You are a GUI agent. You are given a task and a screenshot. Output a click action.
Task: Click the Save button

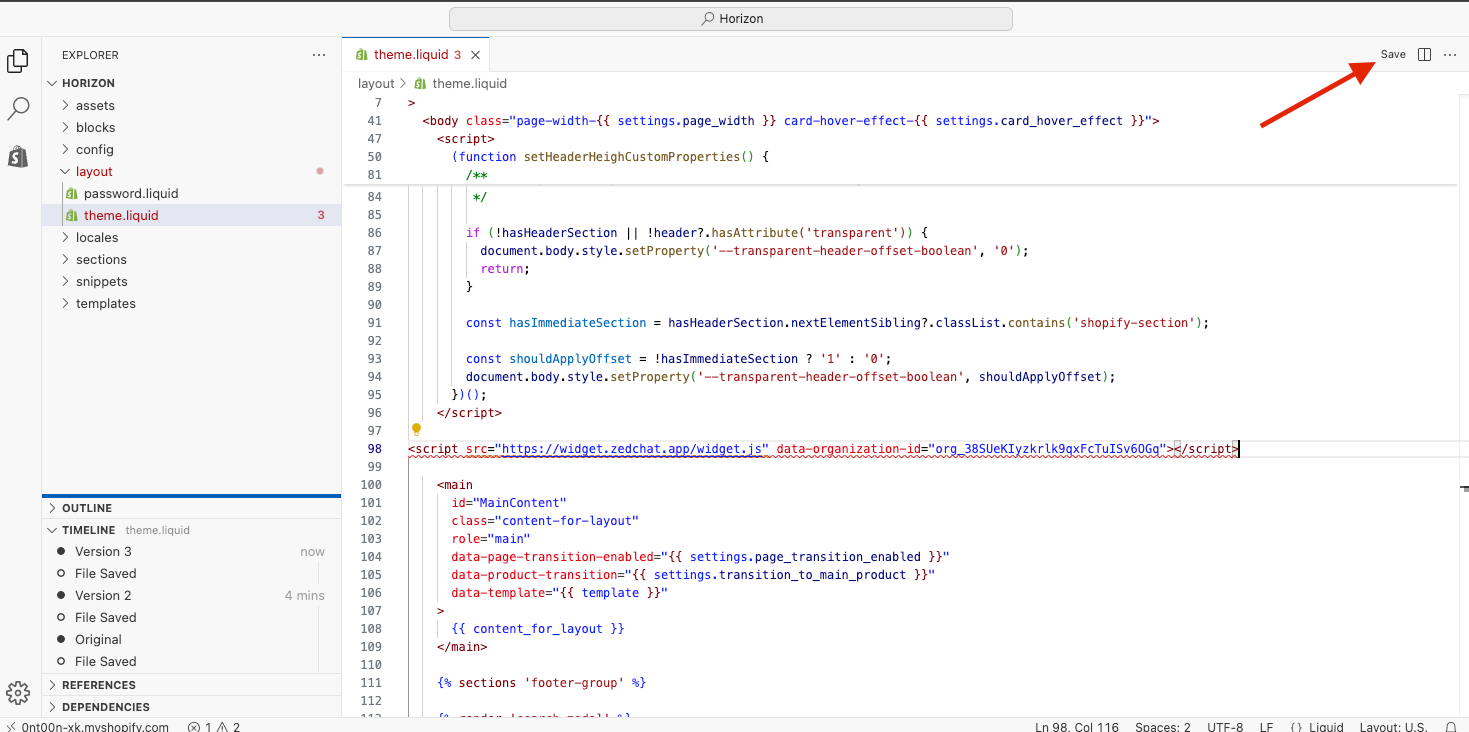click(x=1393, y=55)
